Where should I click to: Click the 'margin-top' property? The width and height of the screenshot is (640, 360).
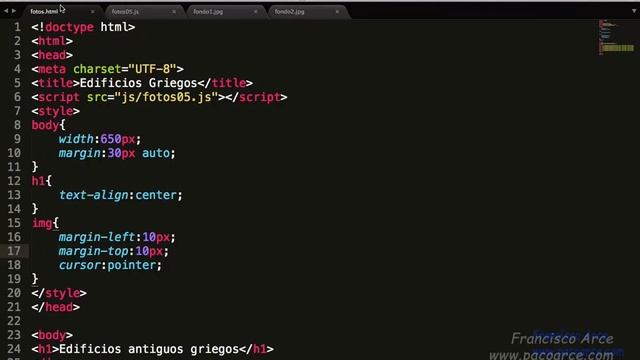(93, 251)
